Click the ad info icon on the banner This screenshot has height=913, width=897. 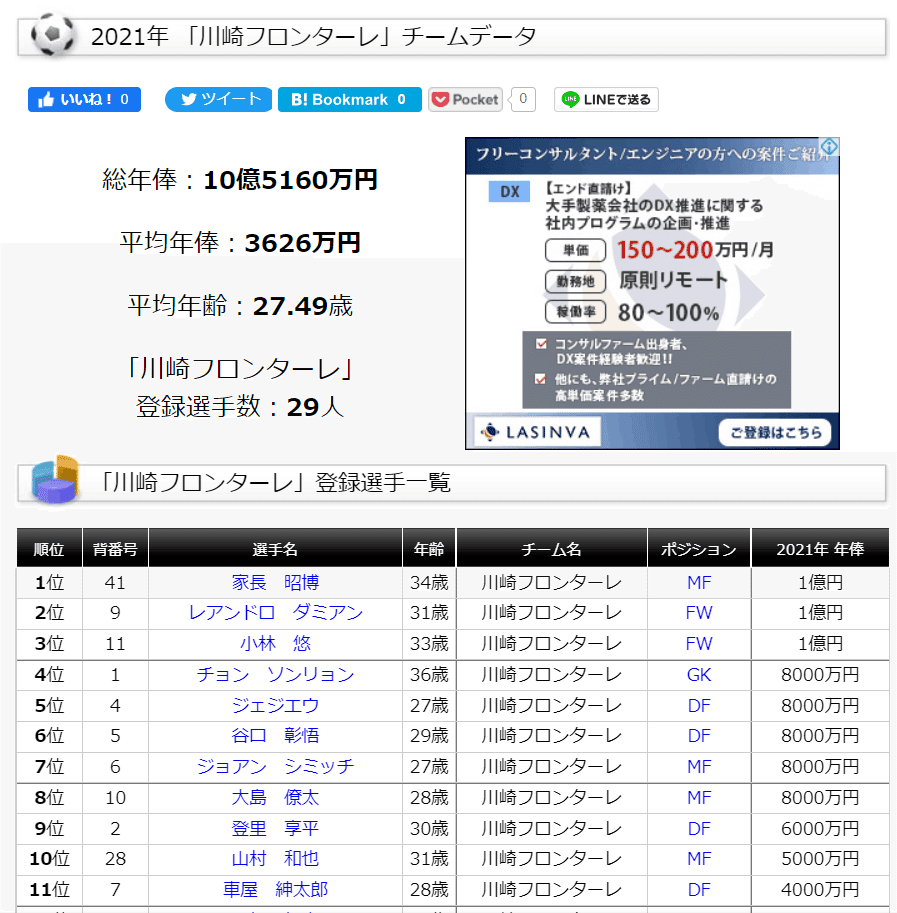point(829,147)
